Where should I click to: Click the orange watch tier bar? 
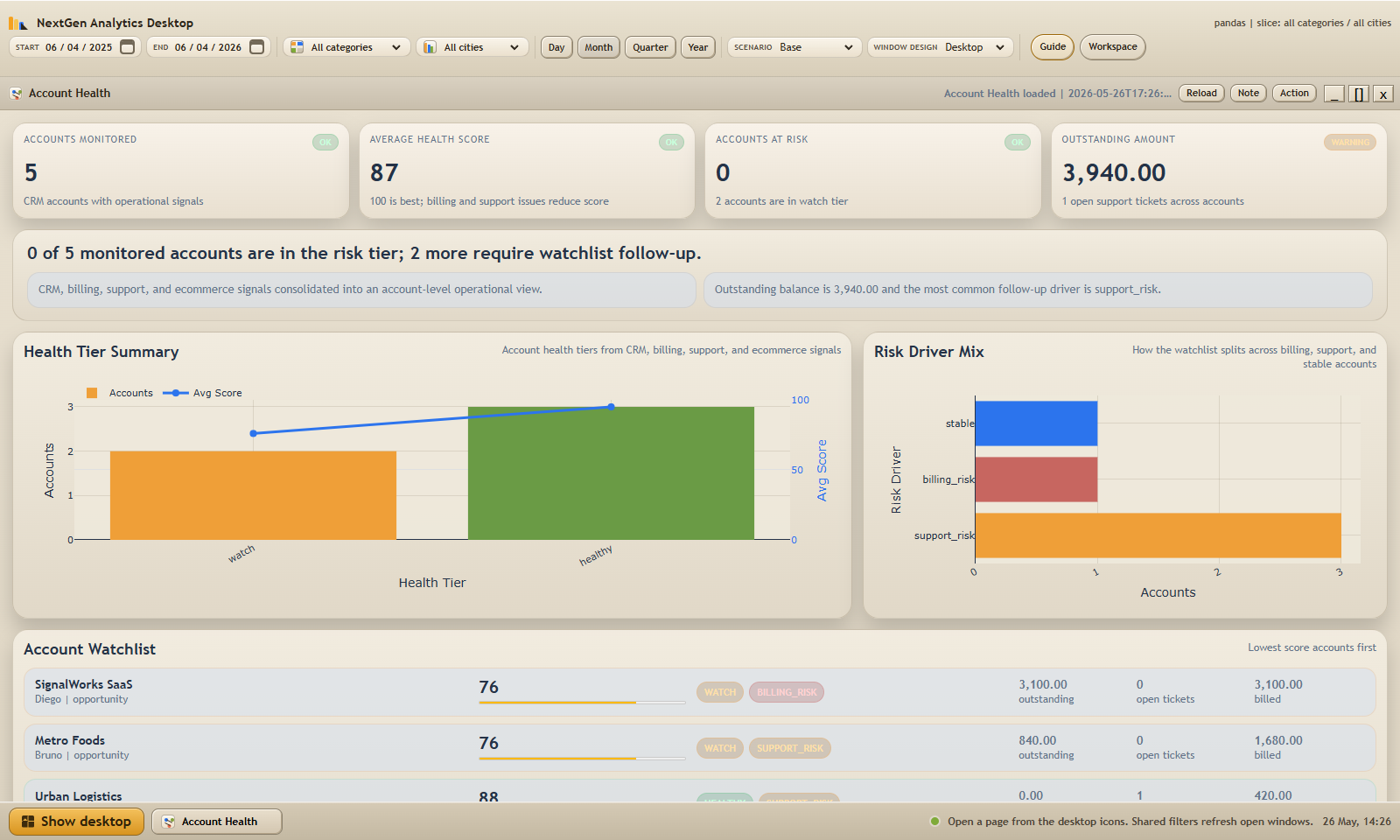click(x=253, y=495)
